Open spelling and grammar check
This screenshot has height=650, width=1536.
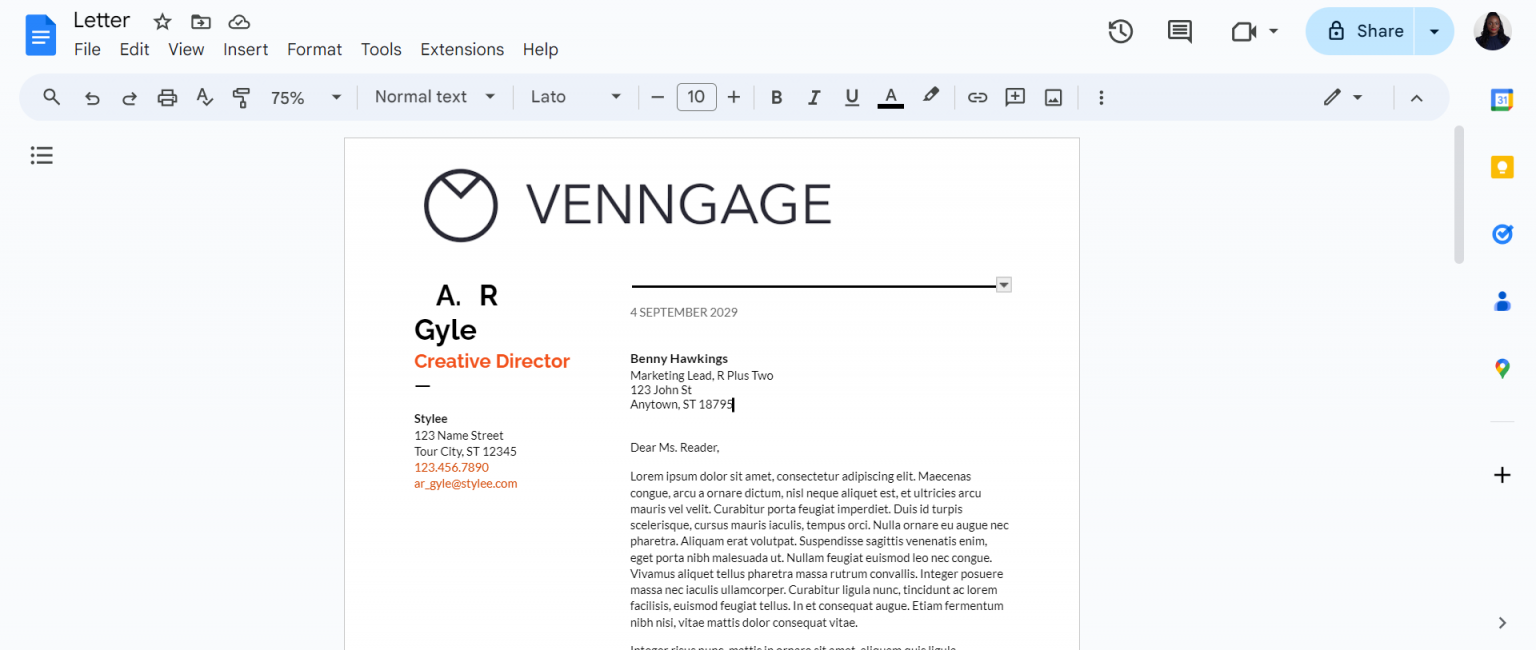point(204,96)
